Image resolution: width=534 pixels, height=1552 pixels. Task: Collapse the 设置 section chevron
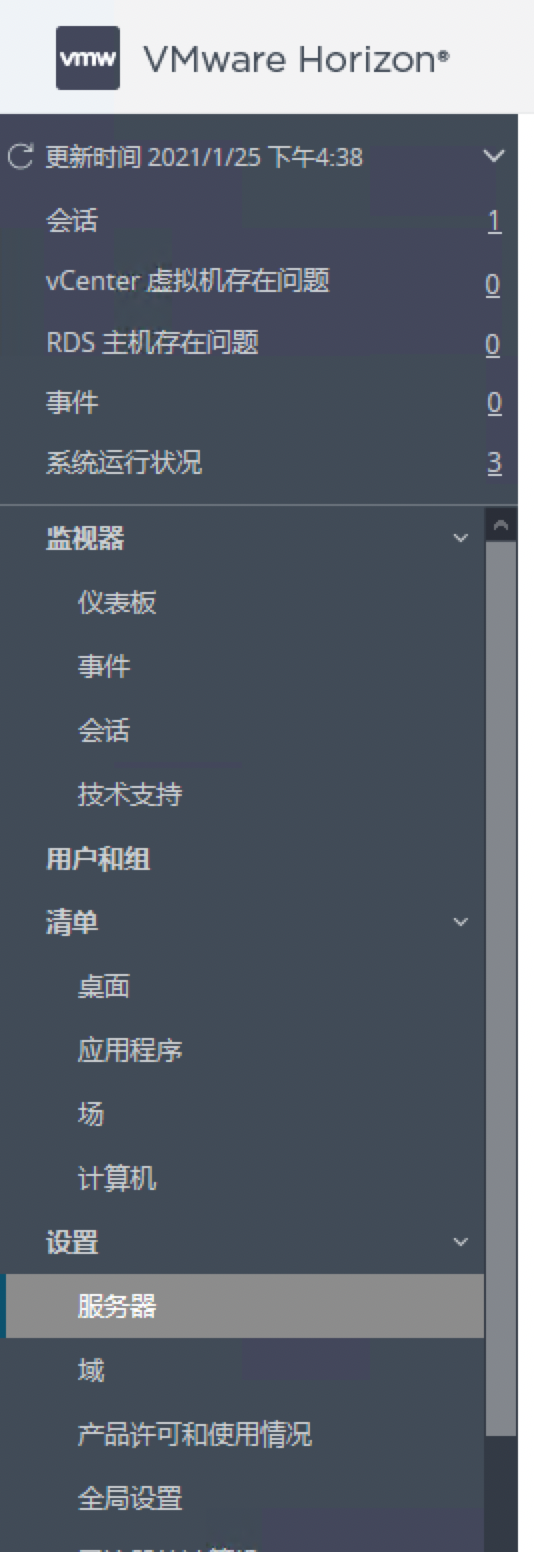coord(460,1242)
